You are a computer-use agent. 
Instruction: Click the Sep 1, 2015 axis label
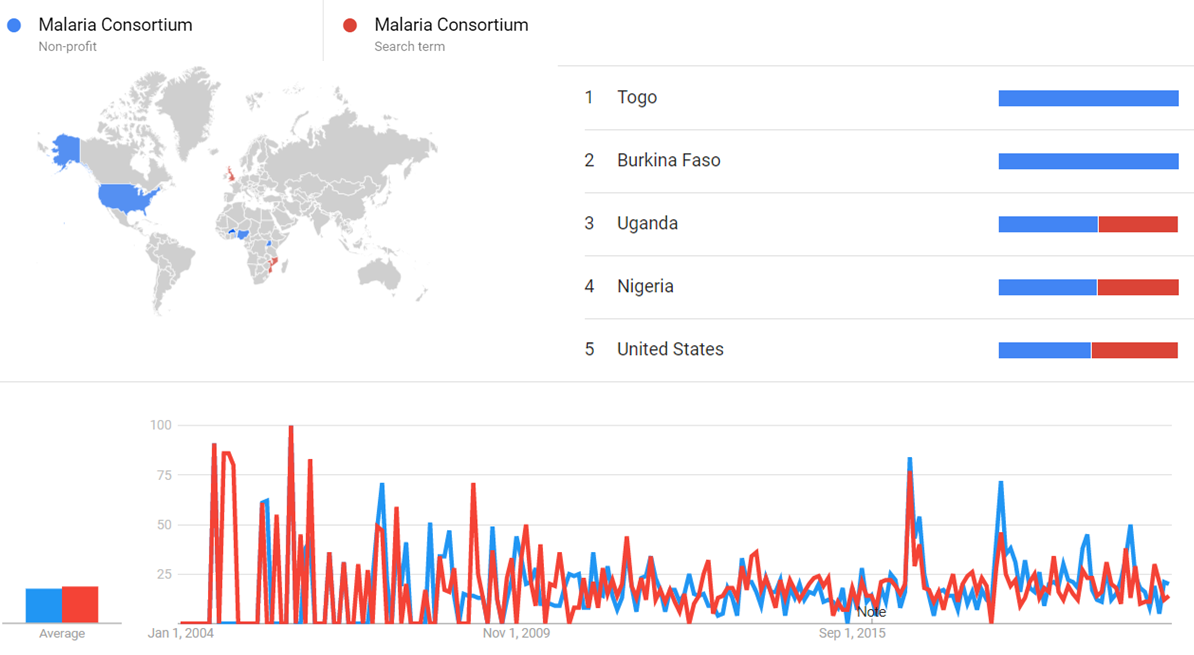click(852, 633)
